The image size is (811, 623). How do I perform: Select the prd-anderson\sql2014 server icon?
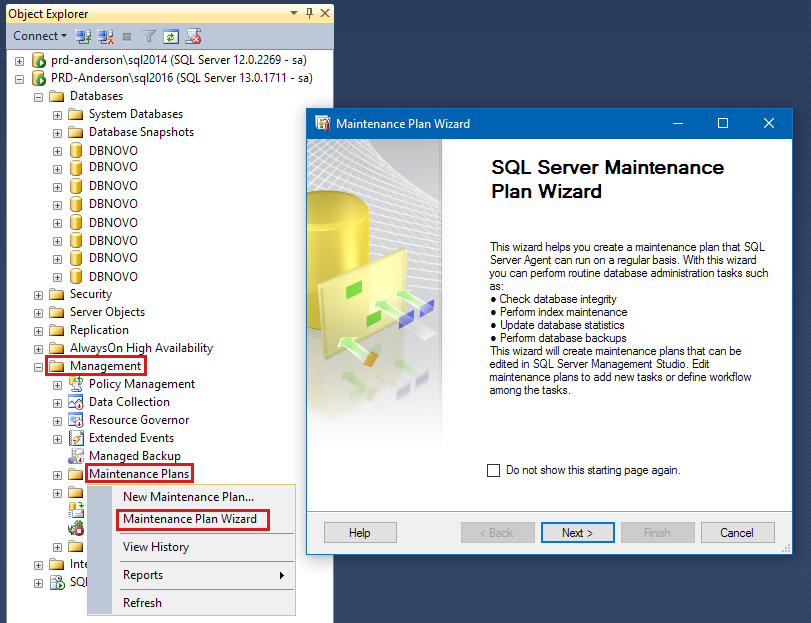tap(39, 60)
